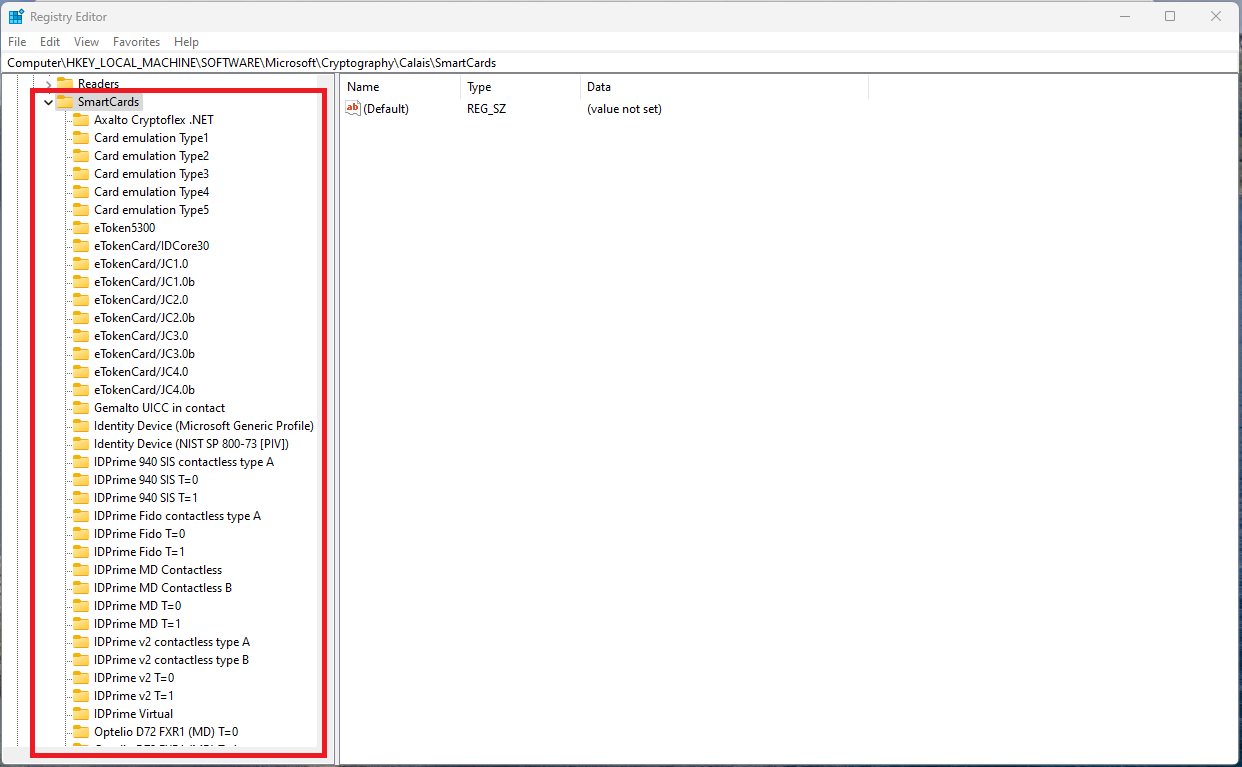
Task: Click the folder icon next to Axalto Cryptoflex .NET
Action: click(81, 120)
